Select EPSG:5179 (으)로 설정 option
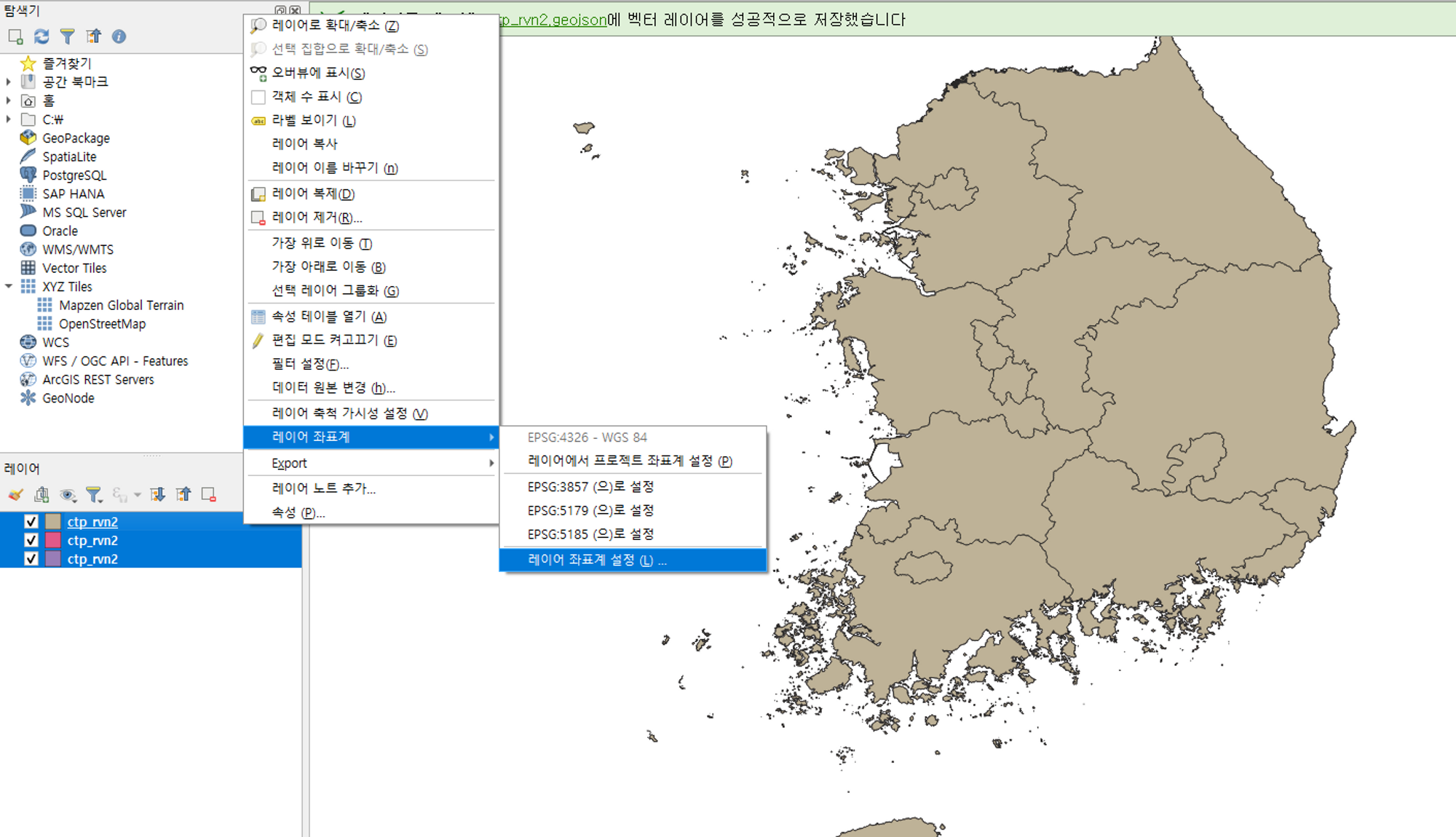This screenshot has width=1456, height=837. pyautogui.click(x=633, y=510)
